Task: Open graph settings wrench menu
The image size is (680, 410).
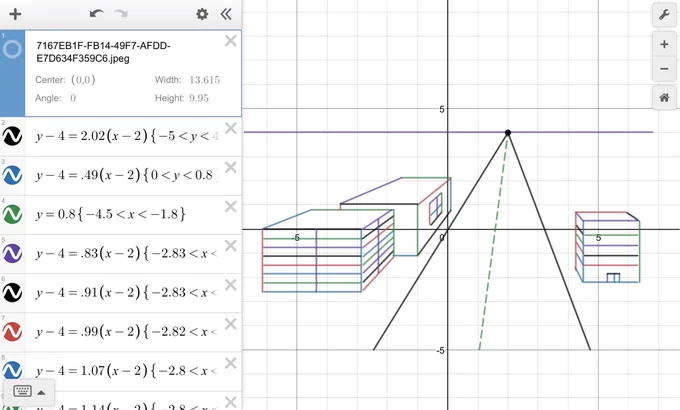Action: point(664,15)
